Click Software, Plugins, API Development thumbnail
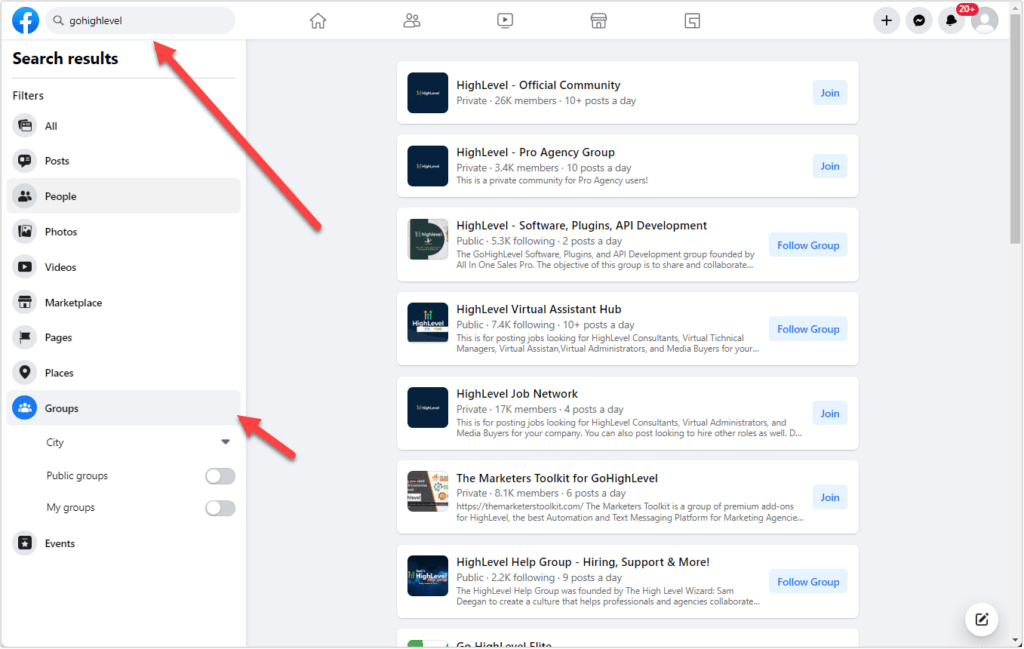Image resolution: width=1024 pixels, height=649 pixels. 428,239
